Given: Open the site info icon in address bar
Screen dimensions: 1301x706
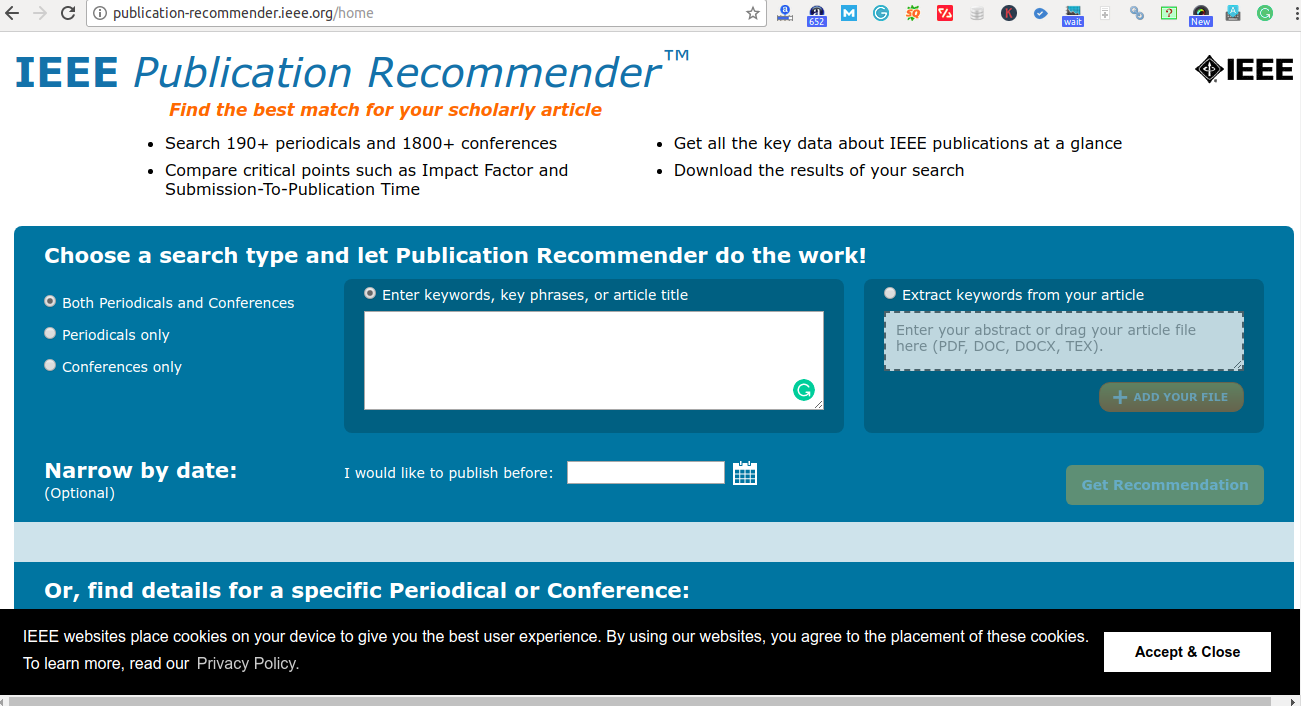Looking at the screenshot, I should tap(100, 14).
